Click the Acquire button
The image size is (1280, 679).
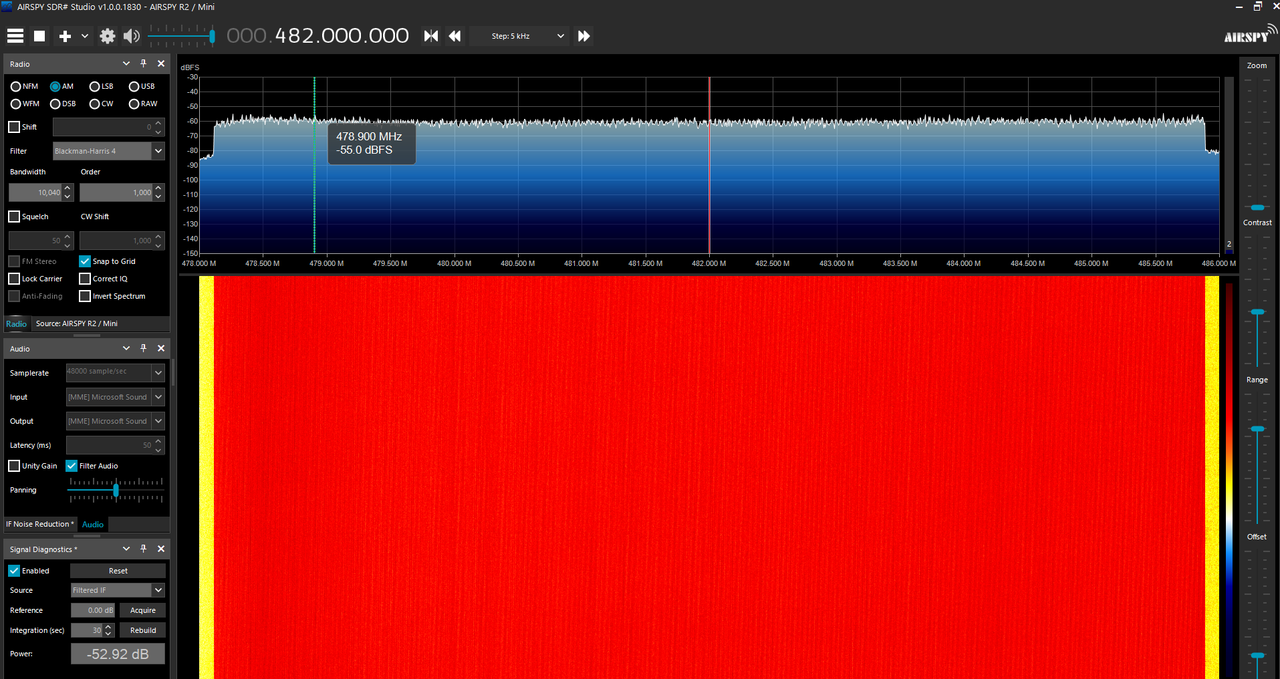point(143,610)
